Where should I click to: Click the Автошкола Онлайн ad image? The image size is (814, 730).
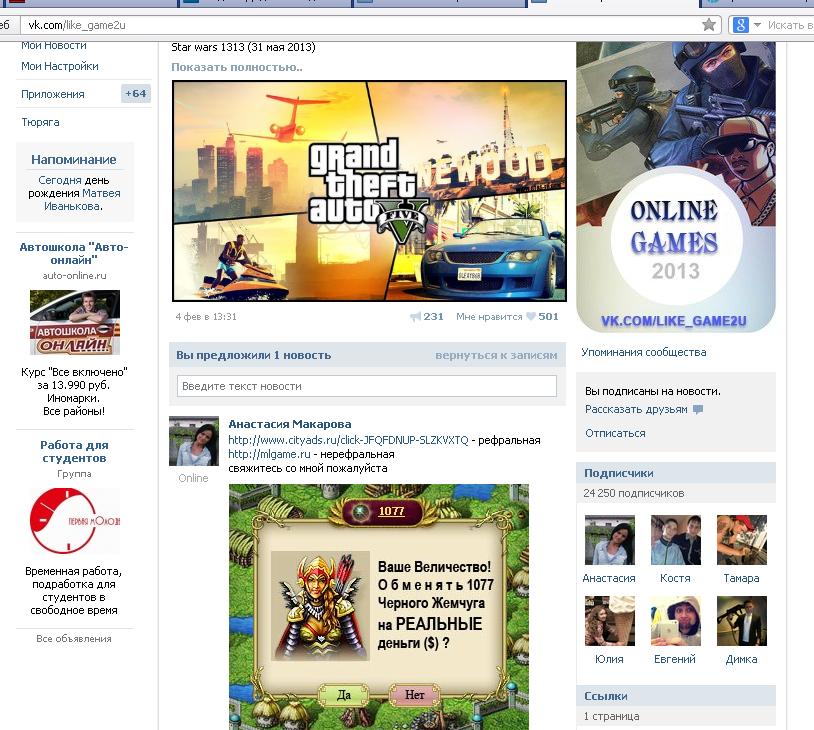click(75, 322)
